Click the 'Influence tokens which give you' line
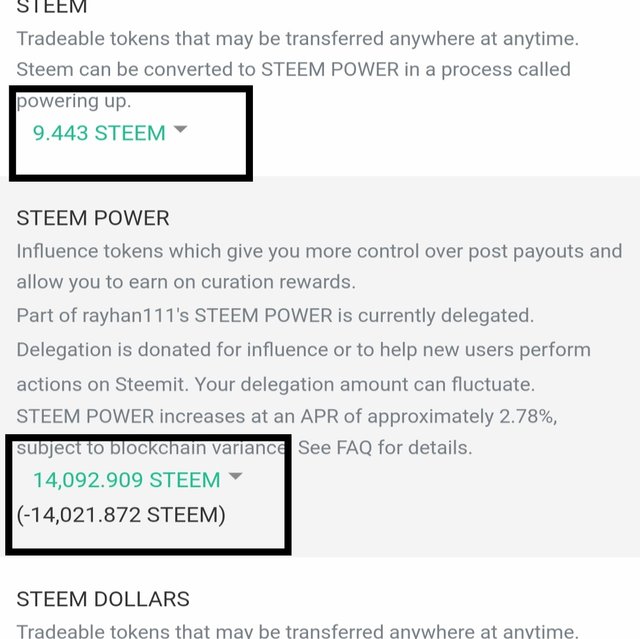The width and height of the screenshot is (640, 639). coord(319,251)
